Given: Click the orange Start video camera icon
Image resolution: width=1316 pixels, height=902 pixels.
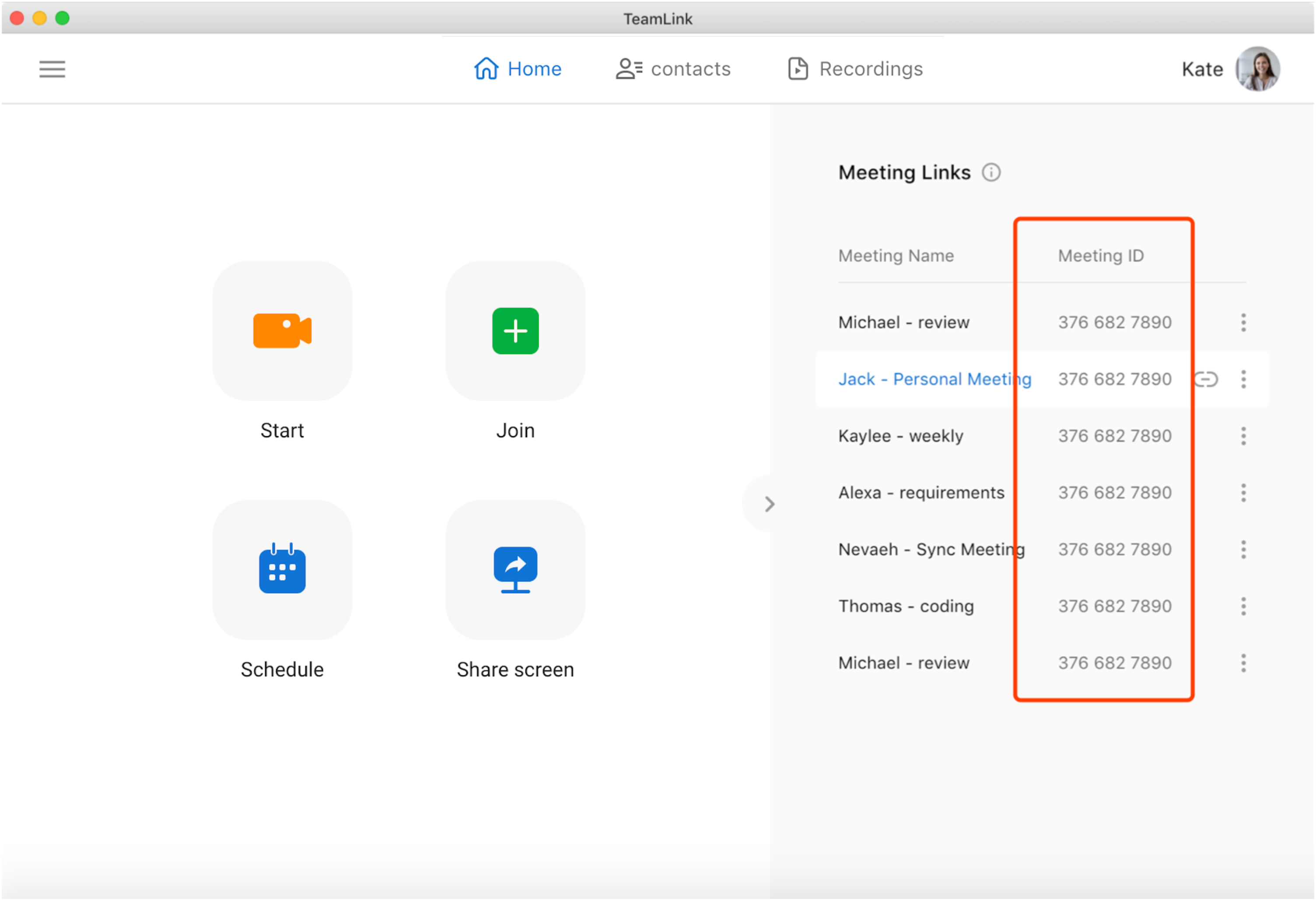Looking at the screenshot, I should point(282,331).
